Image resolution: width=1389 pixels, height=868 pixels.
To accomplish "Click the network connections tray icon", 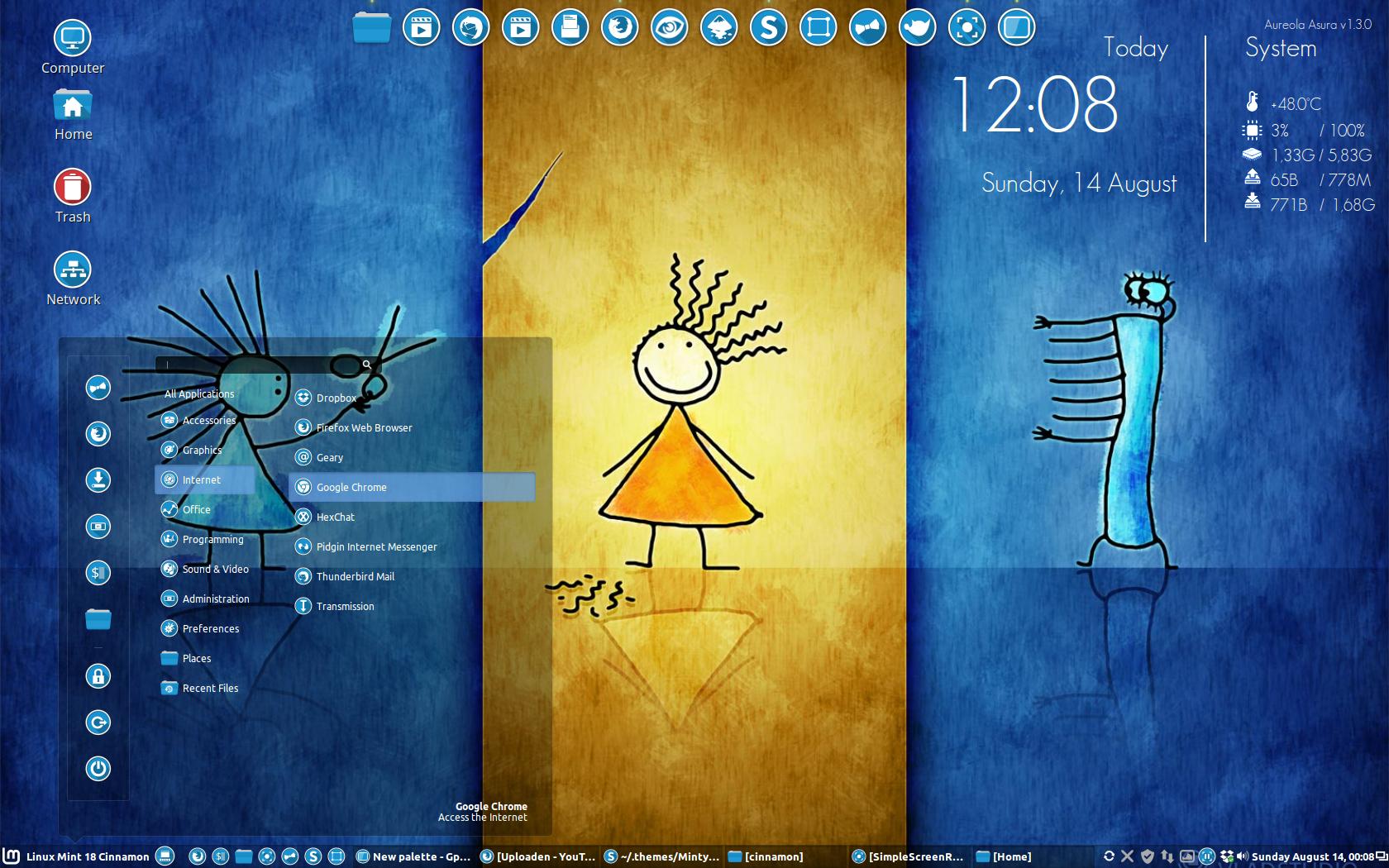I will pos(1167,856).
